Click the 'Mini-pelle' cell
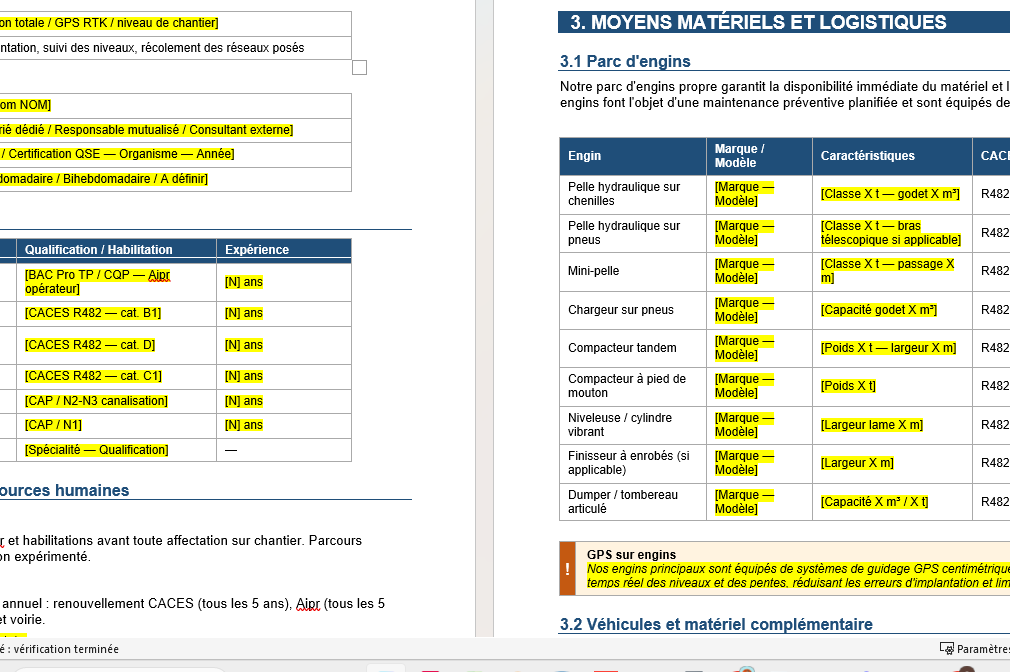This screenshot has height=672, width=1010. pyautogui.click(x=633, y=271)
